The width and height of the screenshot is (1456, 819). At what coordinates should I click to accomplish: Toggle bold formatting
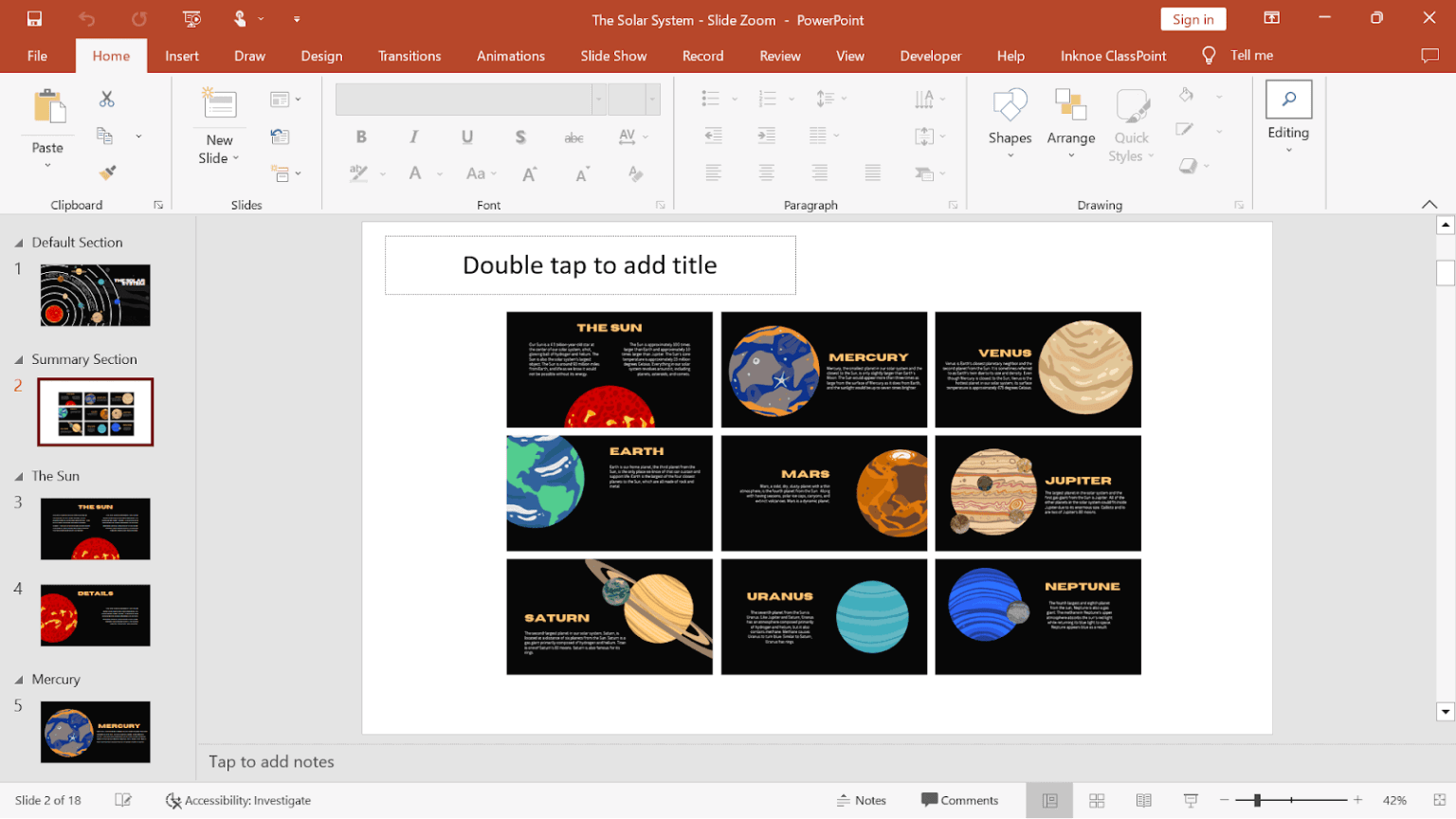click(x=361, y=136)
